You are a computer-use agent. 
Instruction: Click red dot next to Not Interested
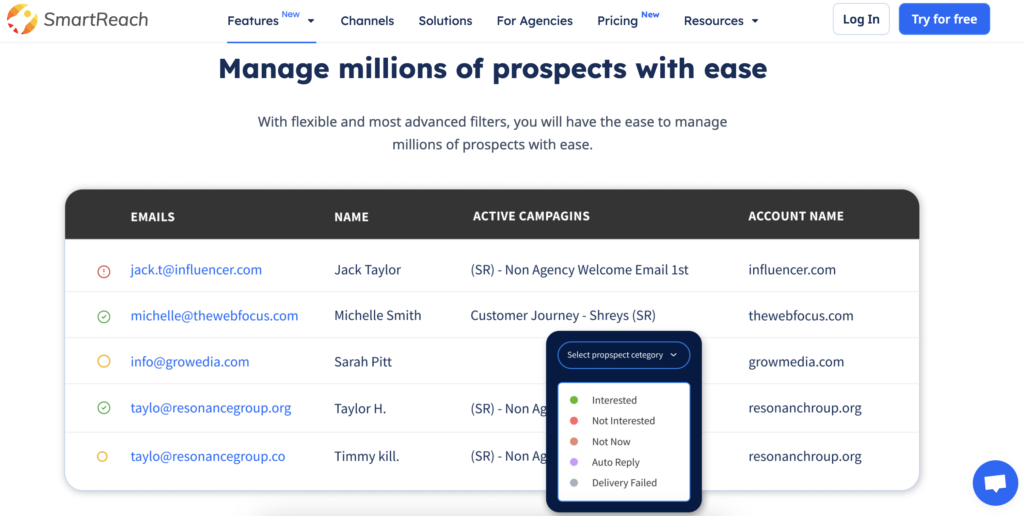[x=574, y=421]
